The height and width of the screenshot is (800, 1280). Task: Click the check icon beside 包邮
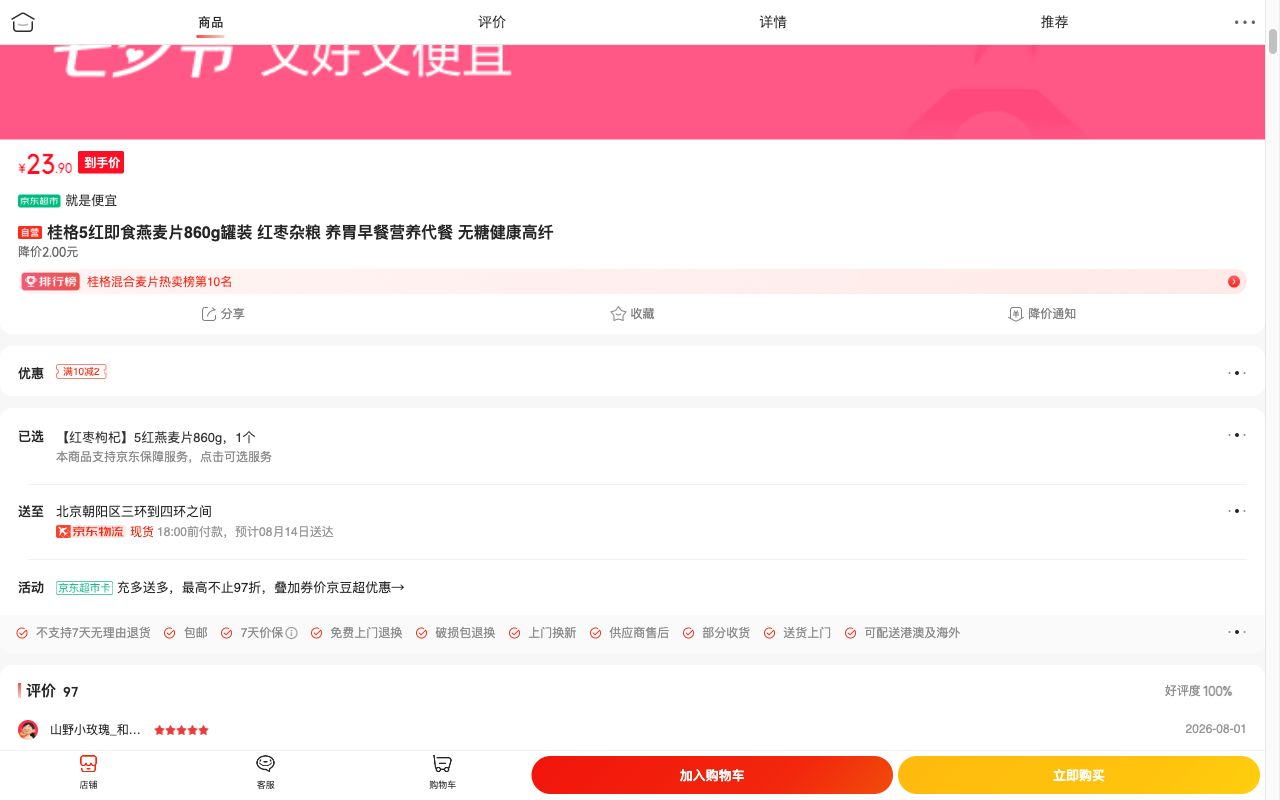pyautogui.click(x=170, y=633)
